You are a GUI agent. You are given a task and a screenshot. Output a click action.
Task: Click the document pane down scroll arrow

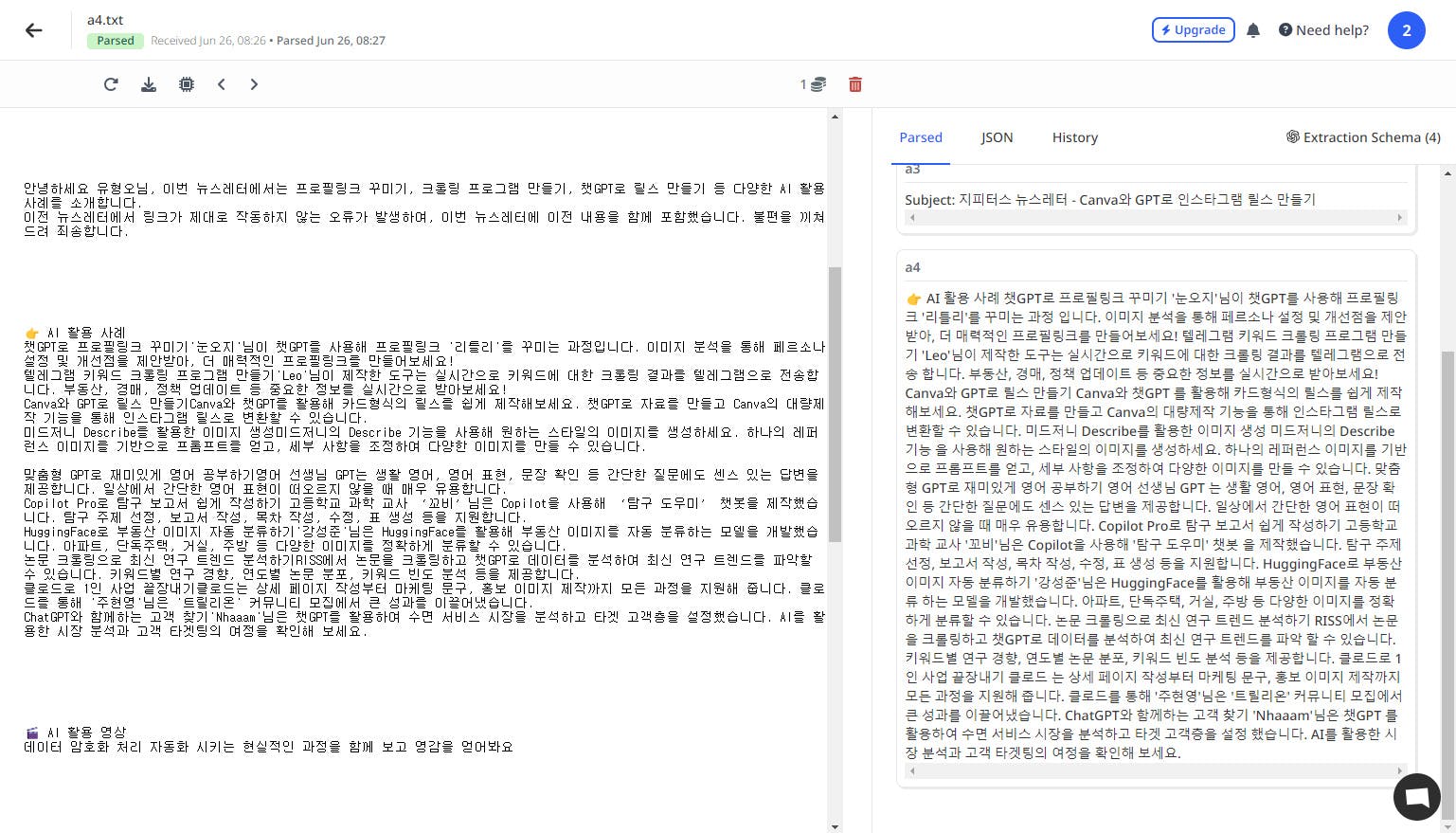[x=835, y=826]
